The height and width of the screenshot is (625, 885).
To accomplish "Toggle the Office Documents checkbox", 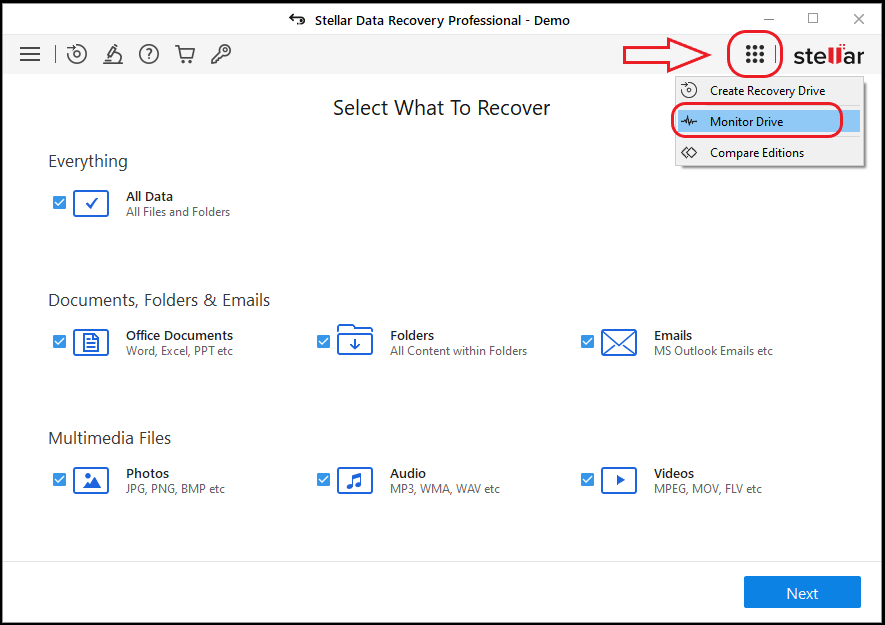I will click(x=59, y=342).
